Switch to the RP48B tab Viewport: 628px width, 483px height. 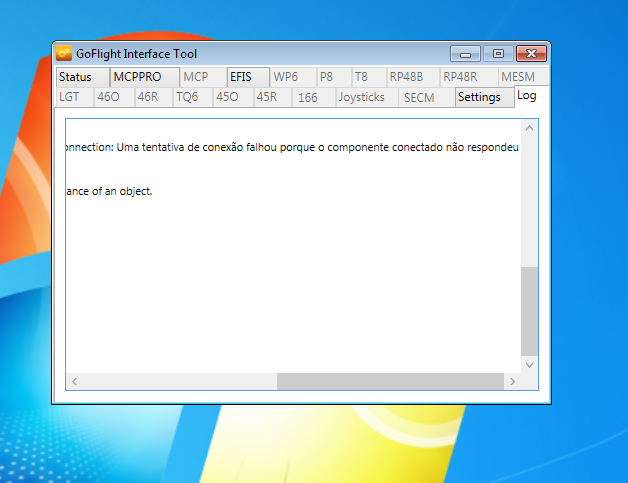click(x=407, y=77)
